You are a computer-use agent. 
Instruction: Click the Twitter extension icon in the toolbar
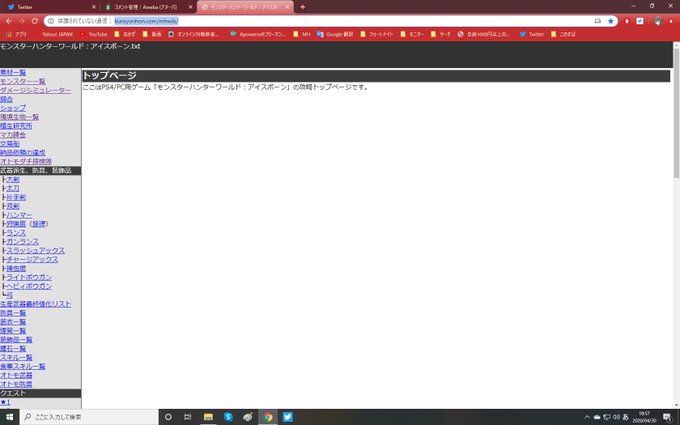pos(640,21)
